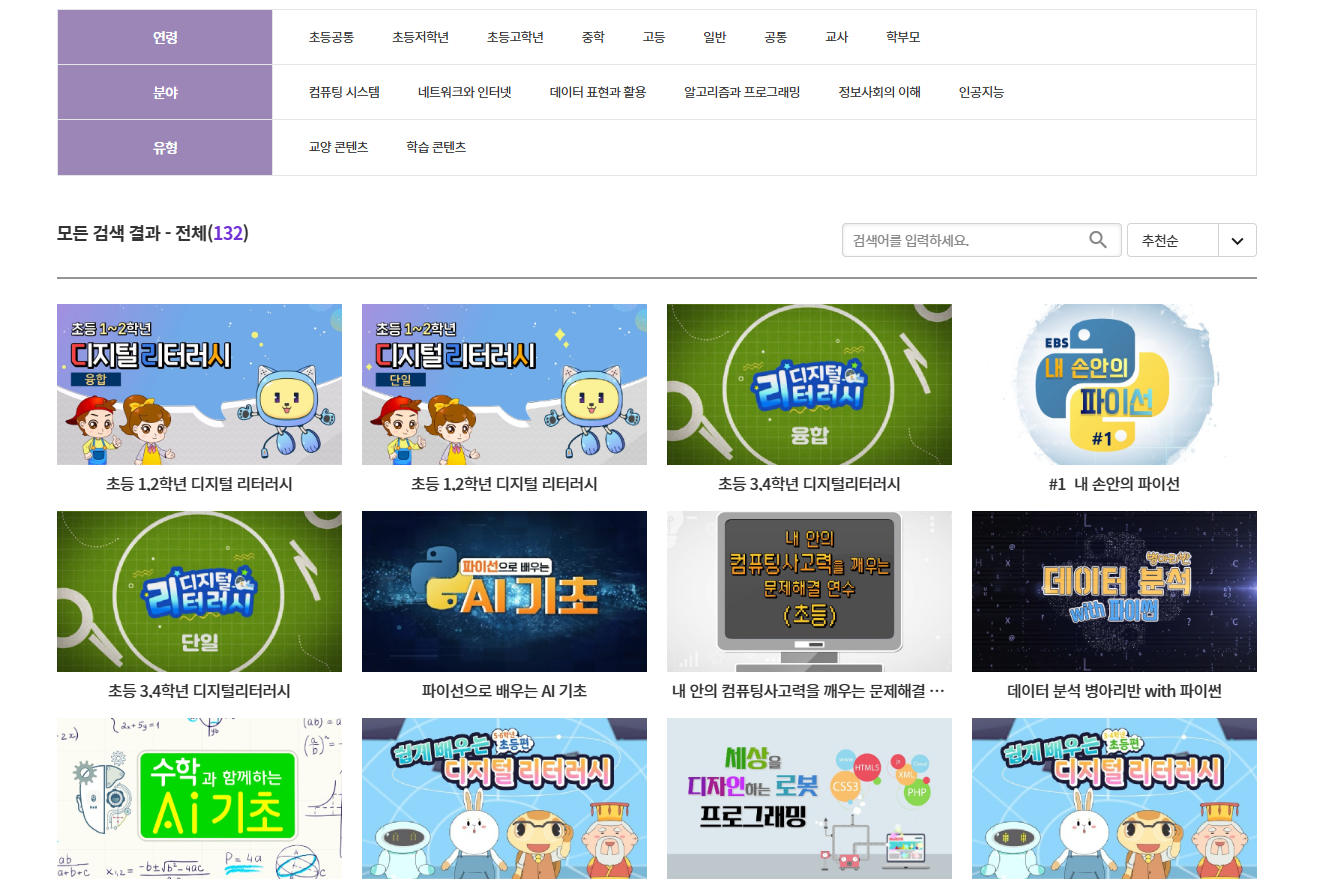The height and width of the screenshot is (881, 1329).
Task: Click the 초등 3,4학년 디지털리터러시 title link
Action: 809,484
